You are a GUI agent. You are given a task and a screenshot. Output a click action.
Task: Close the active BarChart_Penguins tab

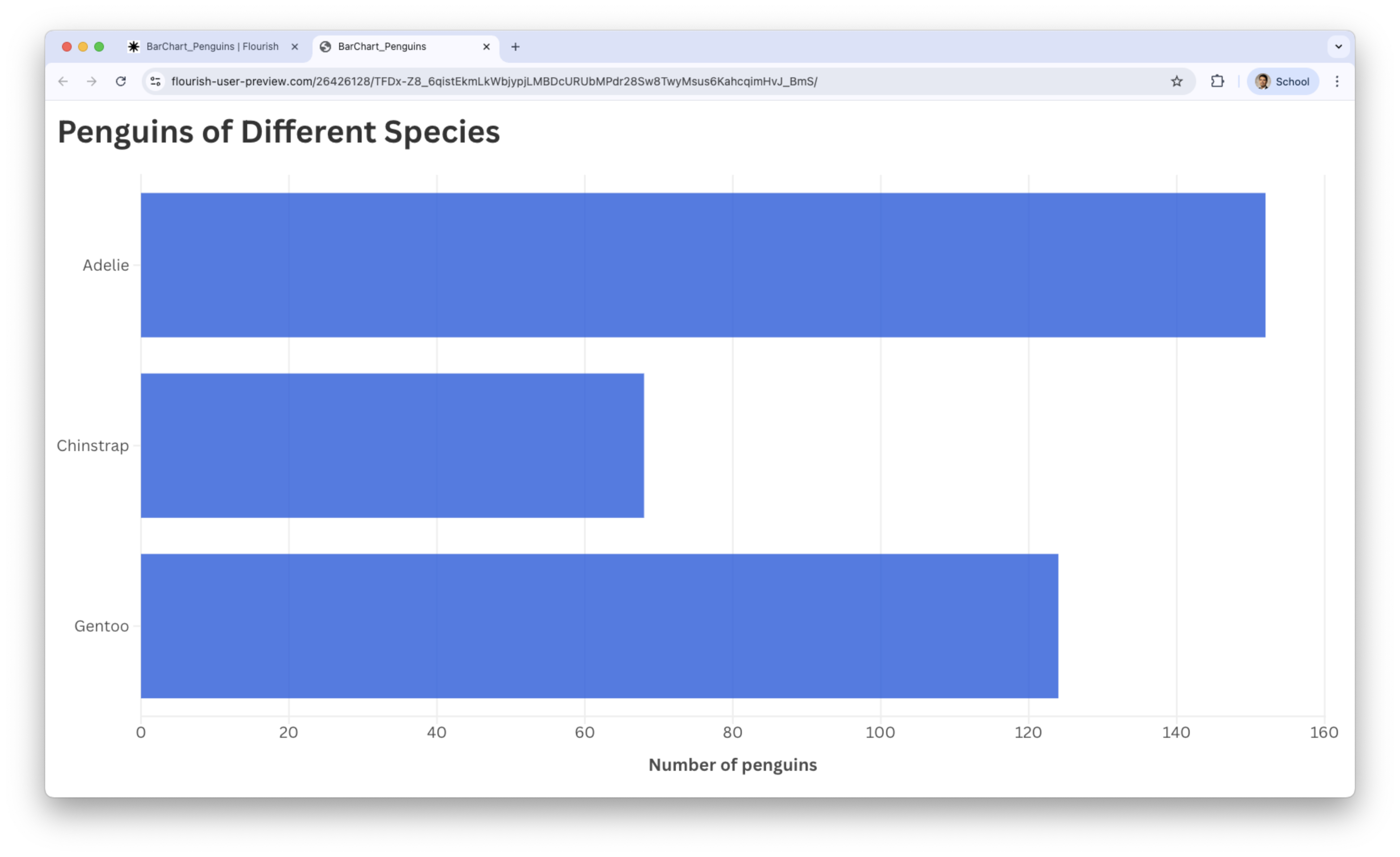(487, 47)
